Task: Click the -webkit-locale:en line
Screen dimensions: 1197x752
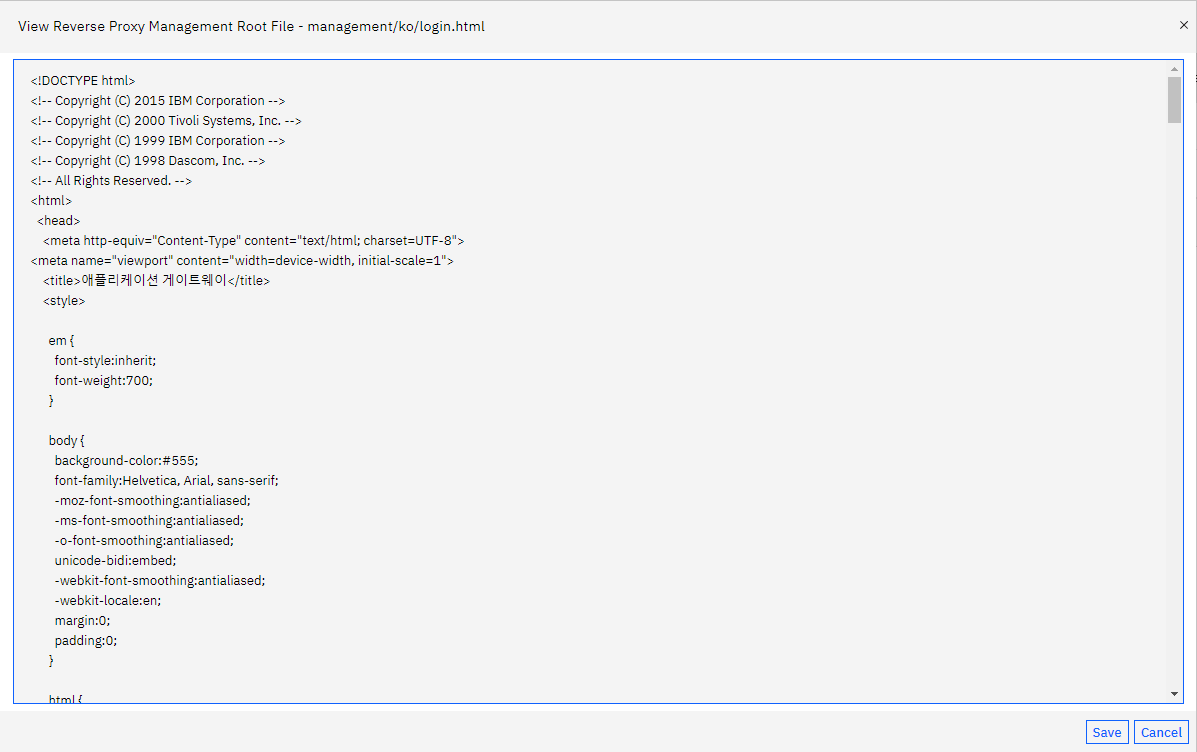Action: tap(108, 600)
